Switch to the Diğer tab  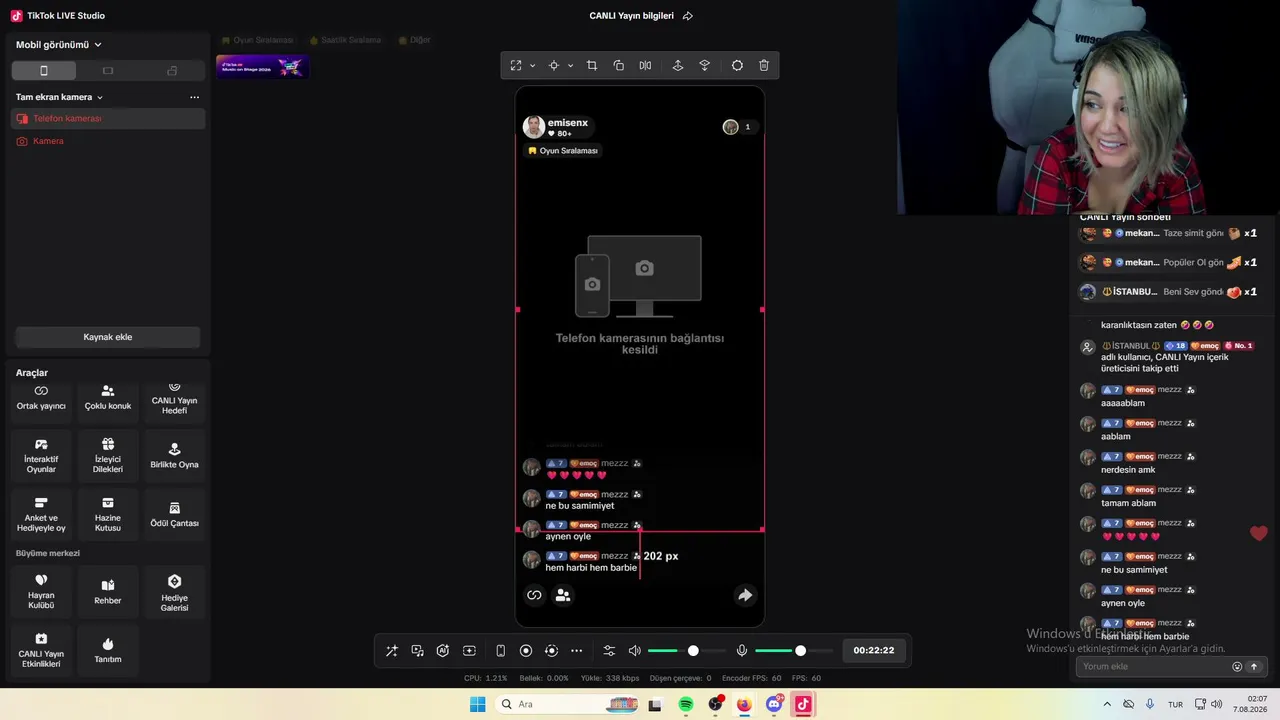[414, 40]
